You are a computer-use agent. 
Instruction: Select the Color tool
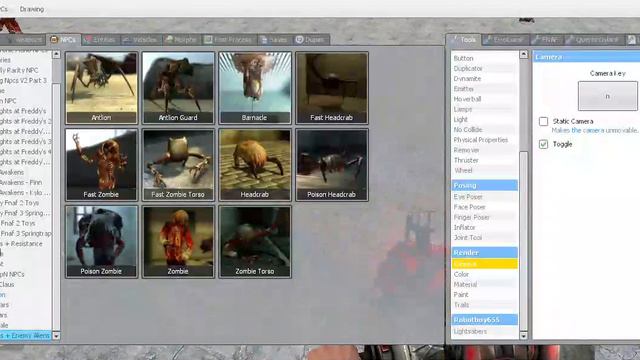point(484,274)
